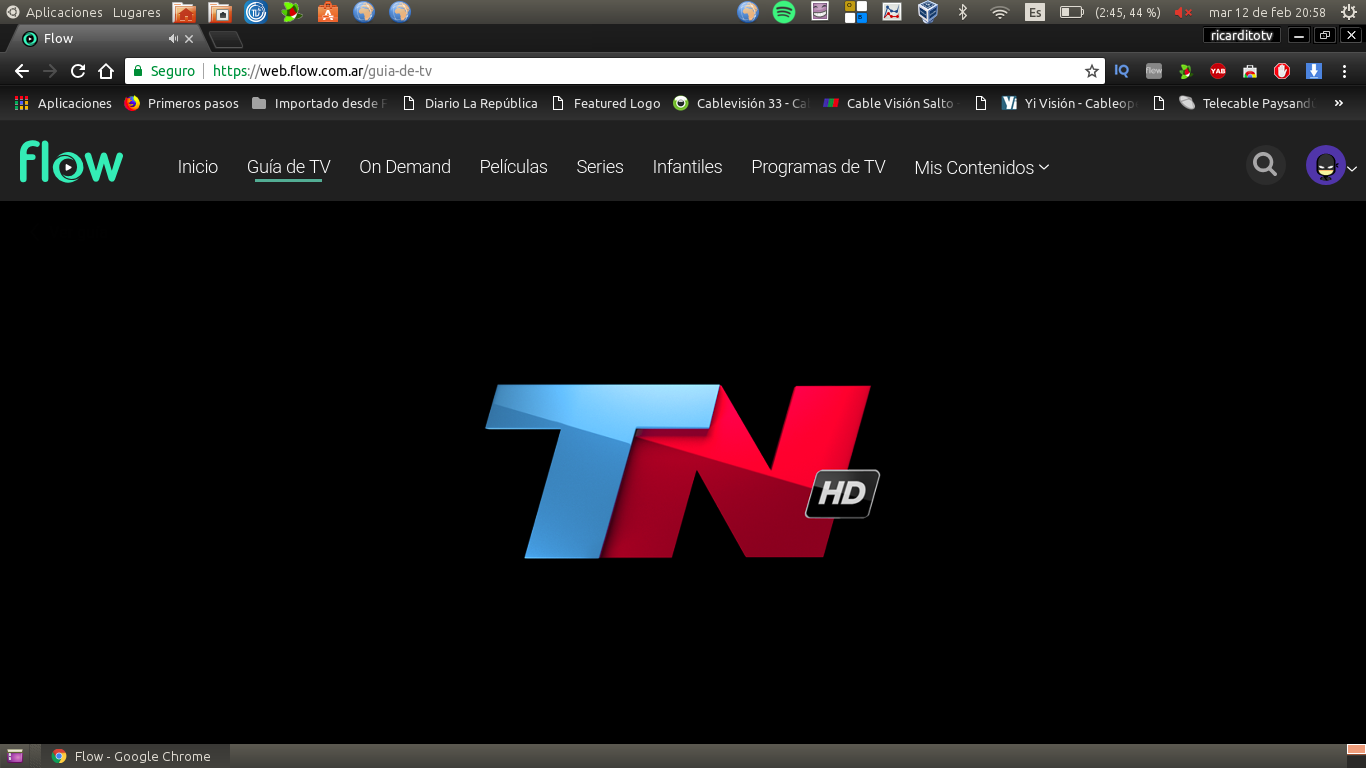
Task: Go to Infantiles
Action: tap(688, 167)
